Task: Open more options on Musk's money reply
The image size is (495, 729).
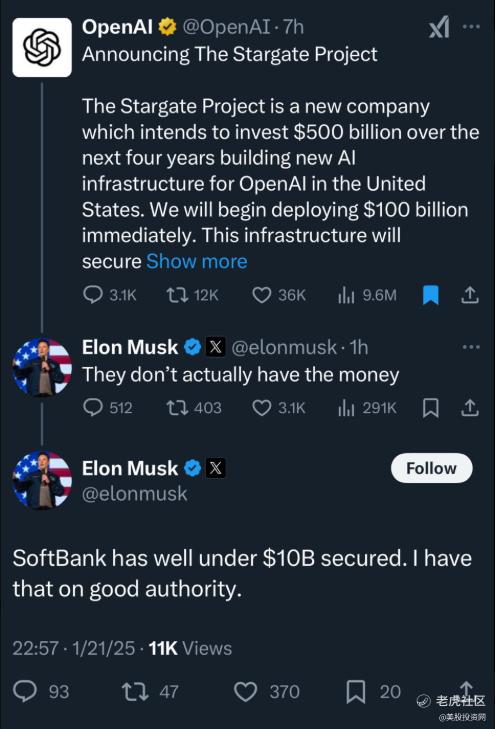Action: [x=471, y=347]
